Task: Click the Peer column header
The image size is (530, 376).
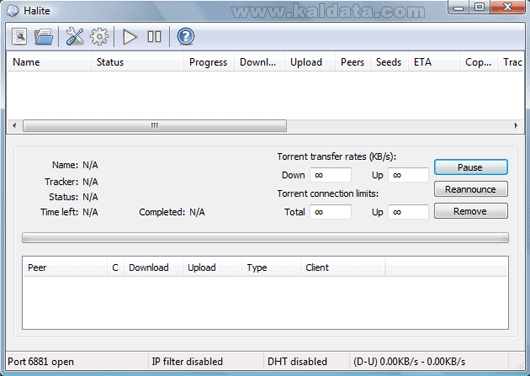Action: pyautogui.click(x=66, y=268)
